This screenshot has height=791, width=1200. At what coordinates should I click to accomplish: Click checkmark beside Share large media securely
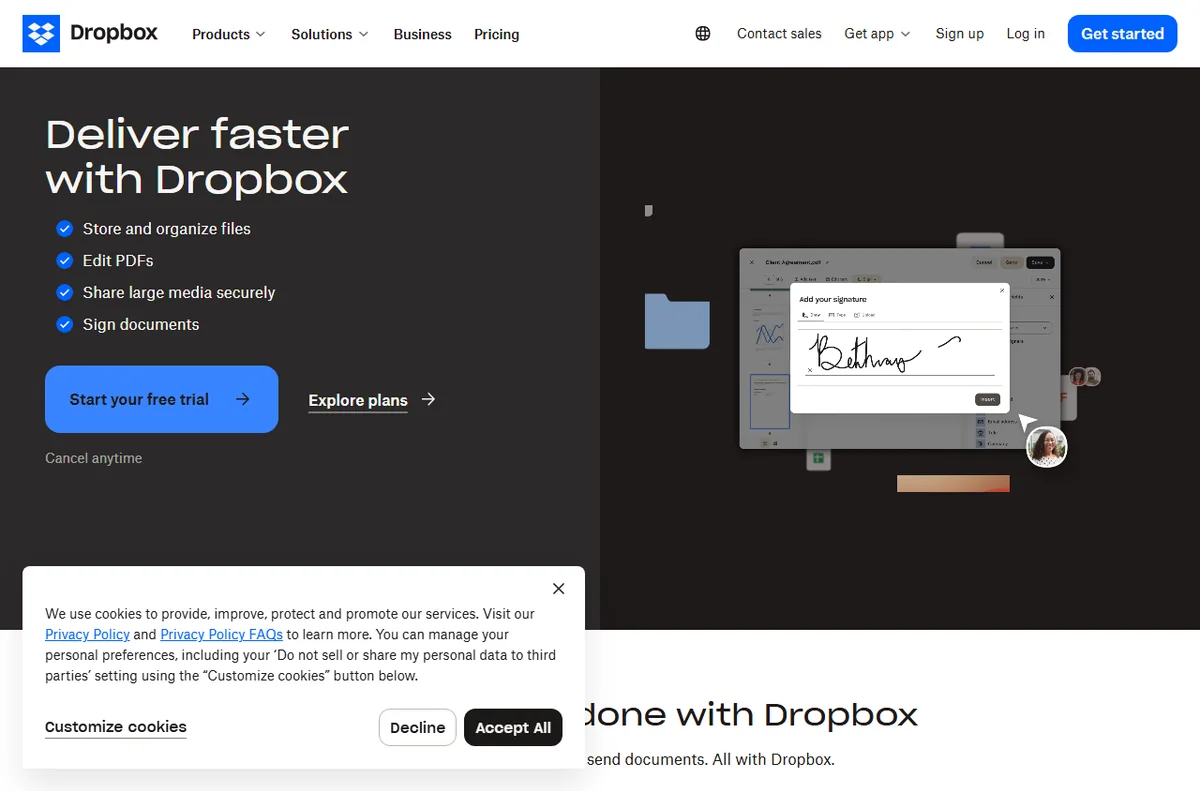(x=64, y=293)
